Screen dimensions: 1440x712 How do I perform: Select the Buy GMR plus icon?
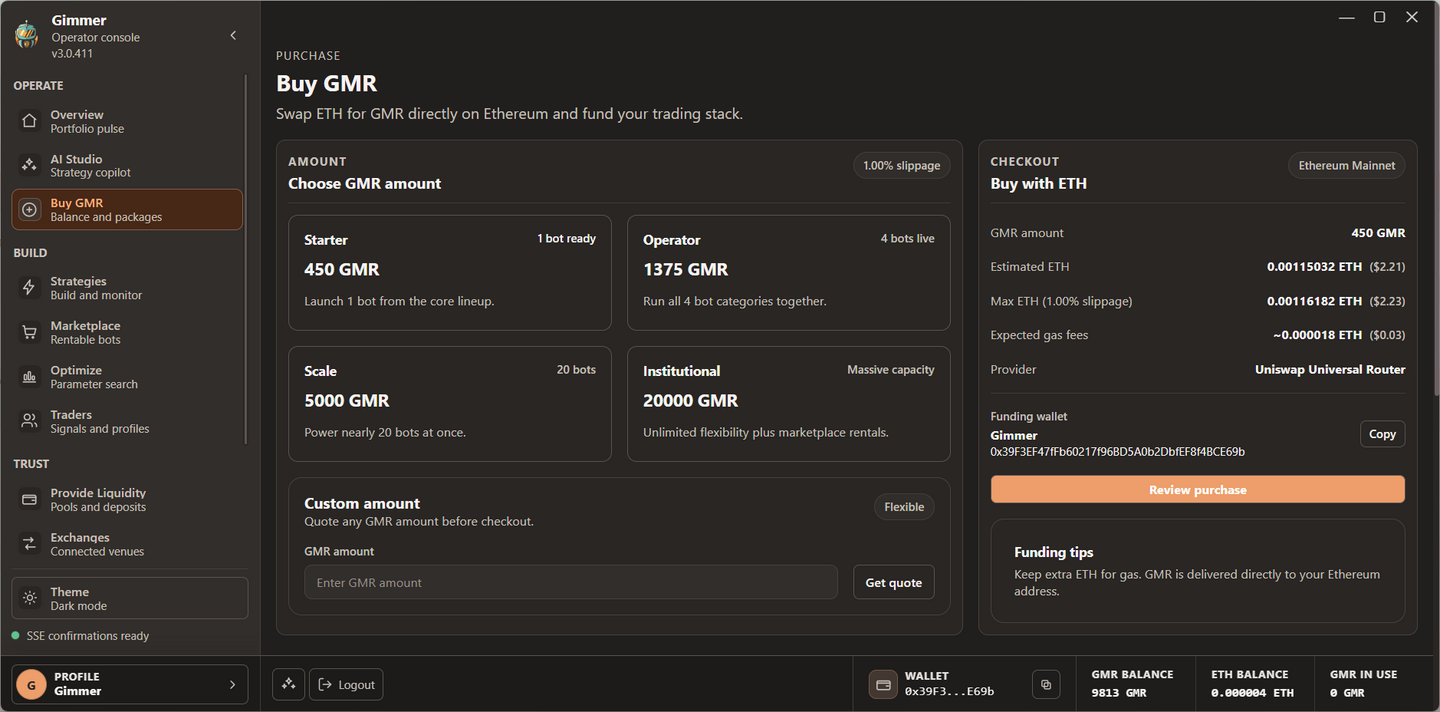click(x=29, y=210)
